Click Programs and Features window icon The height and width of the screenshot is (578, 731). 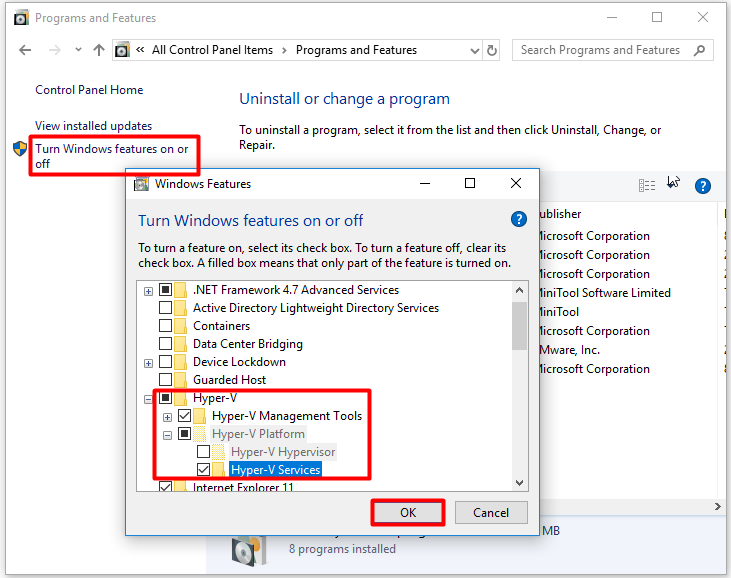(21, 18)
